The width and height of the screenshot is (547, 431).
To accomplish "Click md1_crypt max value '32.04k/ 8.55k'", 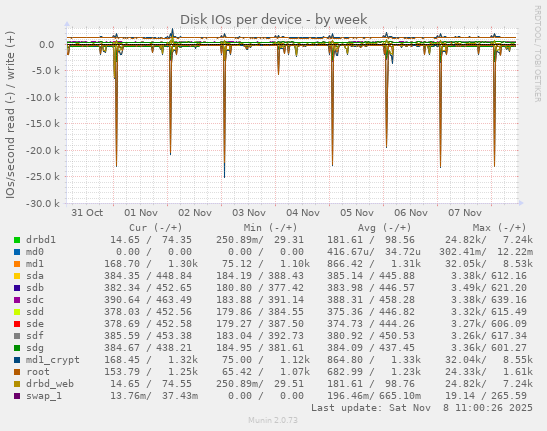I will click(489, 360).
